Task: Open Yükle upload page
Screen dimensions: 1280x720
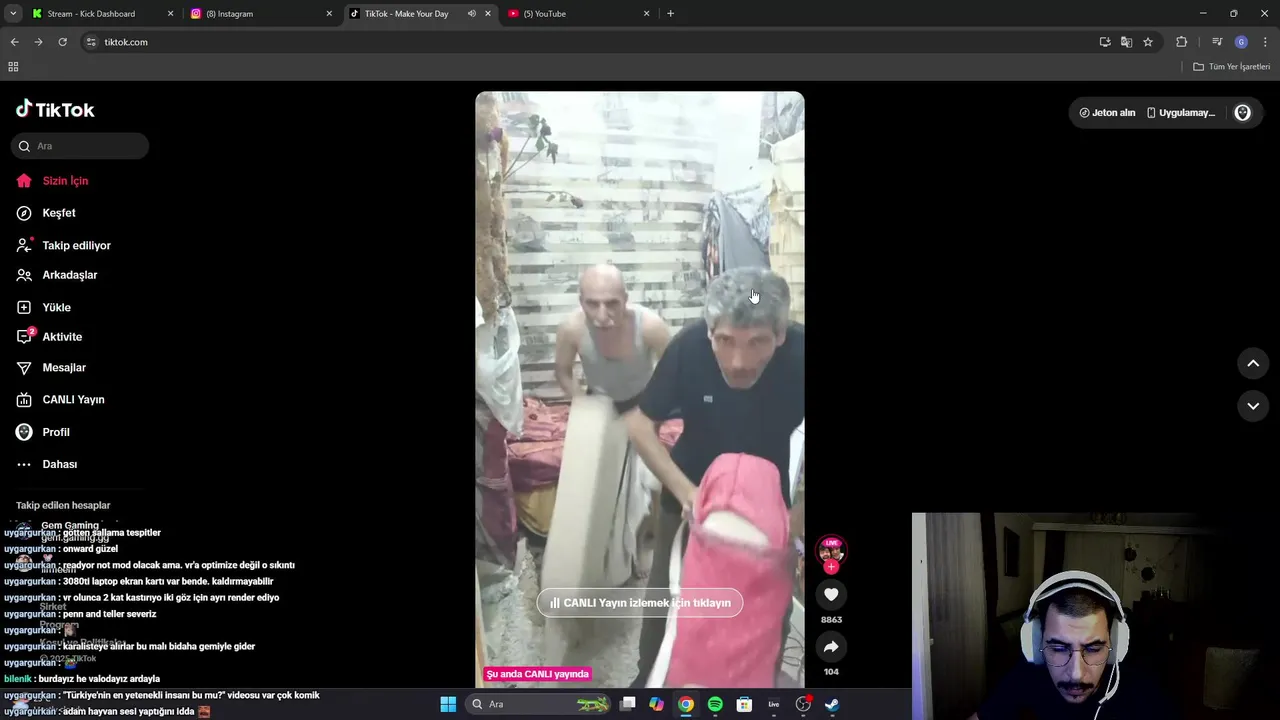Action: [x=44, y=307]
